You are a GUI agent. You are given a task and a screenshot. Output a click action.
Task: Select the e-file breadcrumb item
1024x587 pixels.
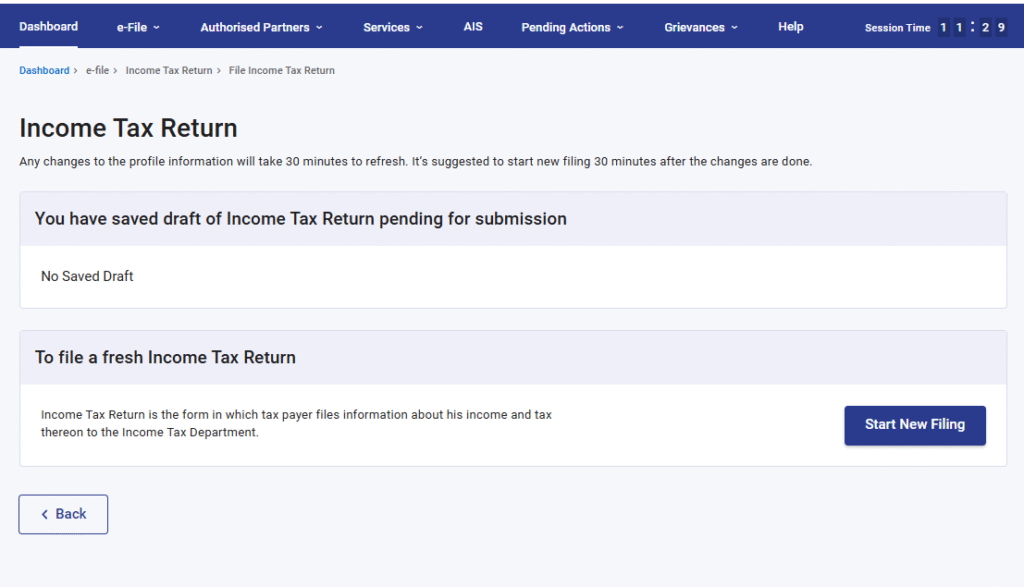click(x=97, y=71)
